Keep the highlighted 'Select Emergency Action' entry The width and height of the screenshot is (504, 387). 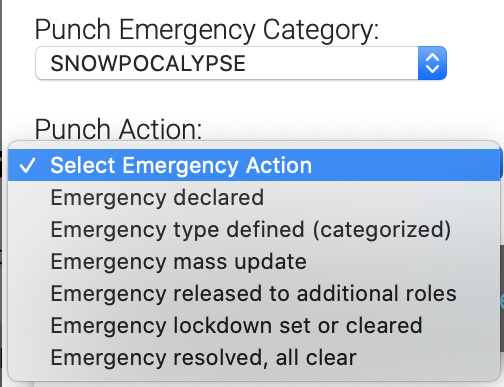pos(254,165)
